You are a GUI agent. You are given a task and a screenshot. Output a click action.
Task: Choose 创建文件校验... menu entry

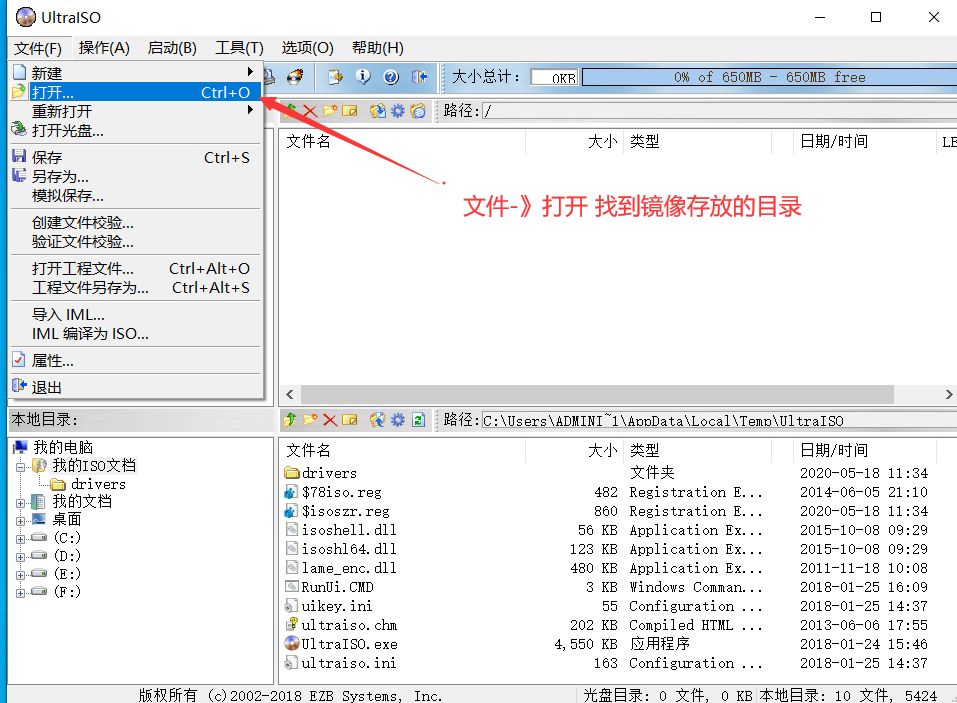coord(135,222)
